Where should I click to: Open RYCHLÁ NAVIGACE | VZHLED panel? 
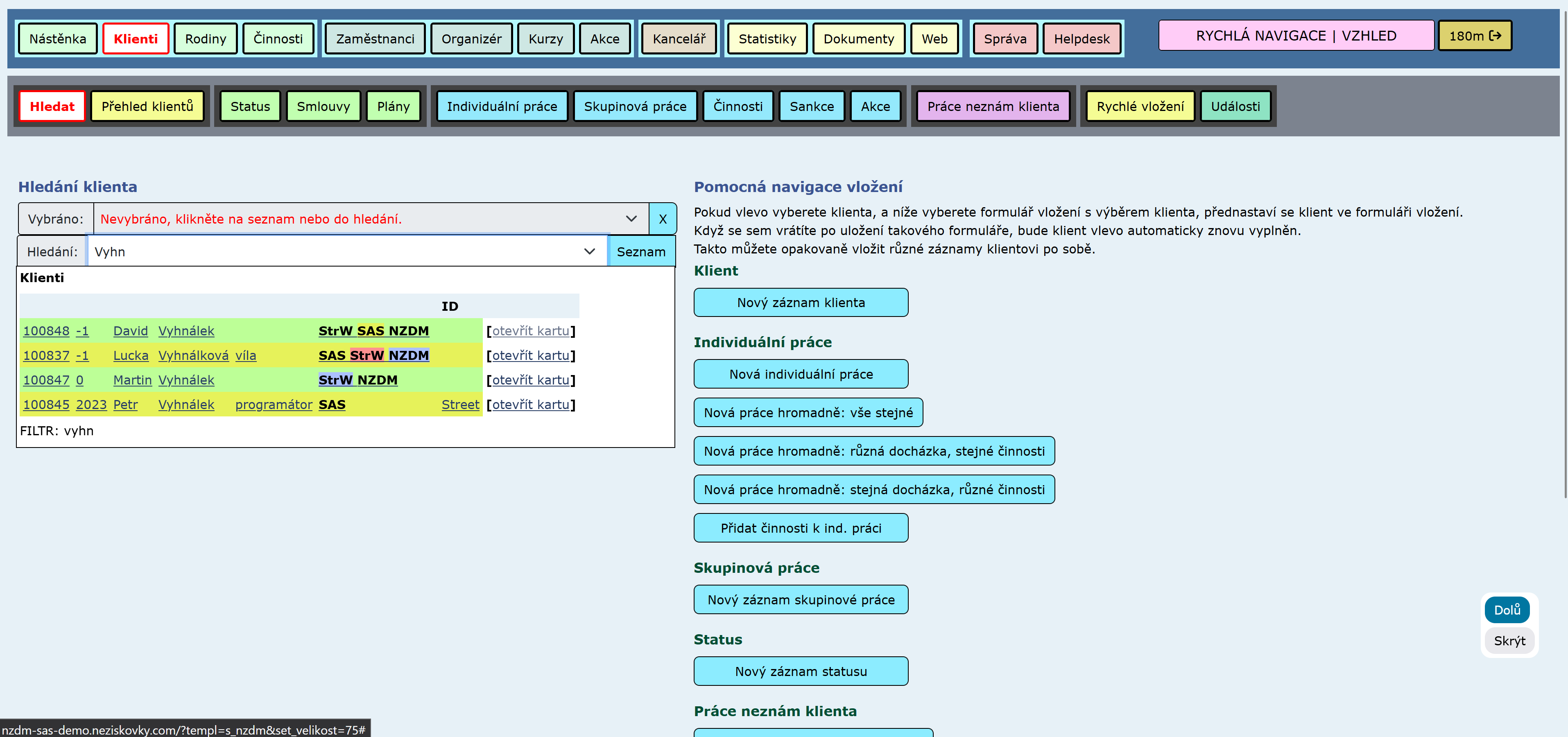1295,36
